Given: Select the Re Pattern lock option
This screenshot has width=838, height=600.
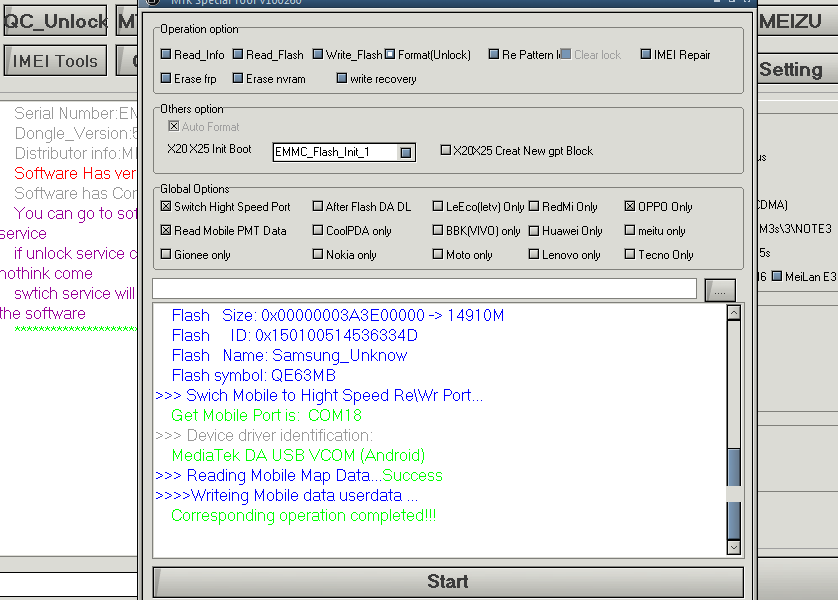Looking at the screenshot, I should 524,54.
